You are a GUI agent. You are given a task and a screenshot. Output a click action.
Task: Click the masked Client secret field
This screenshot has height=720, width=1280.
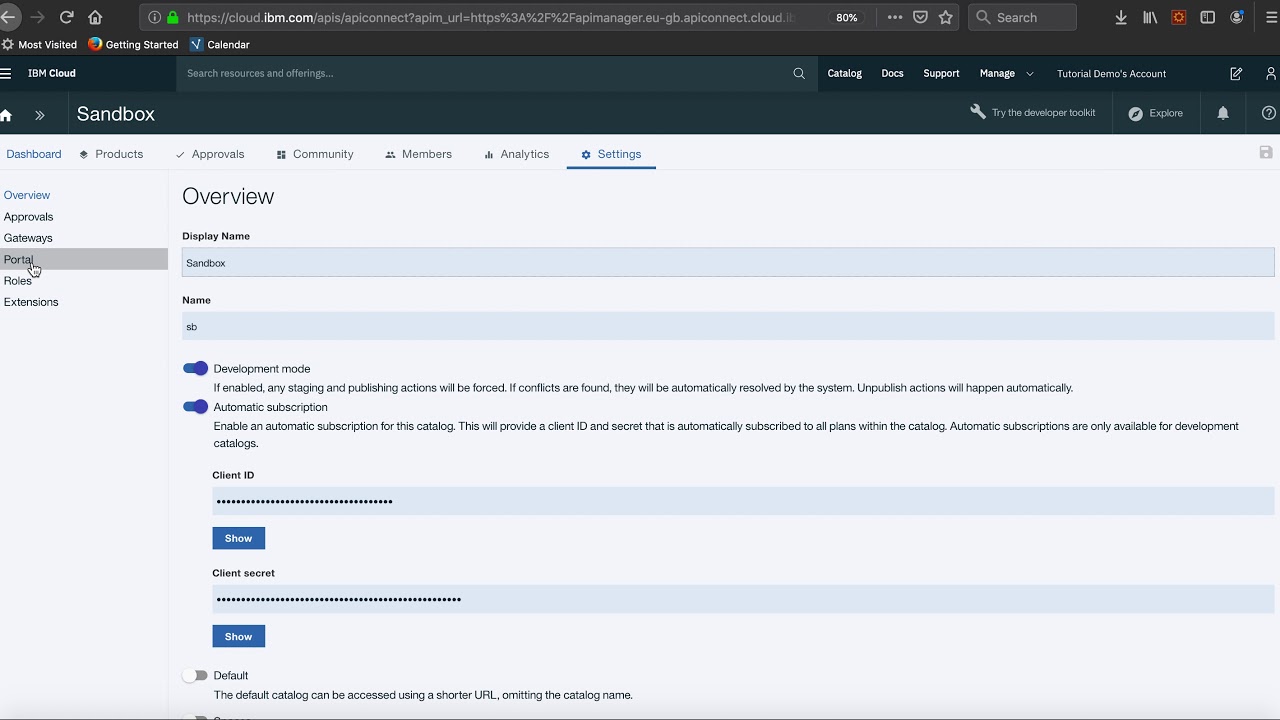743,599
